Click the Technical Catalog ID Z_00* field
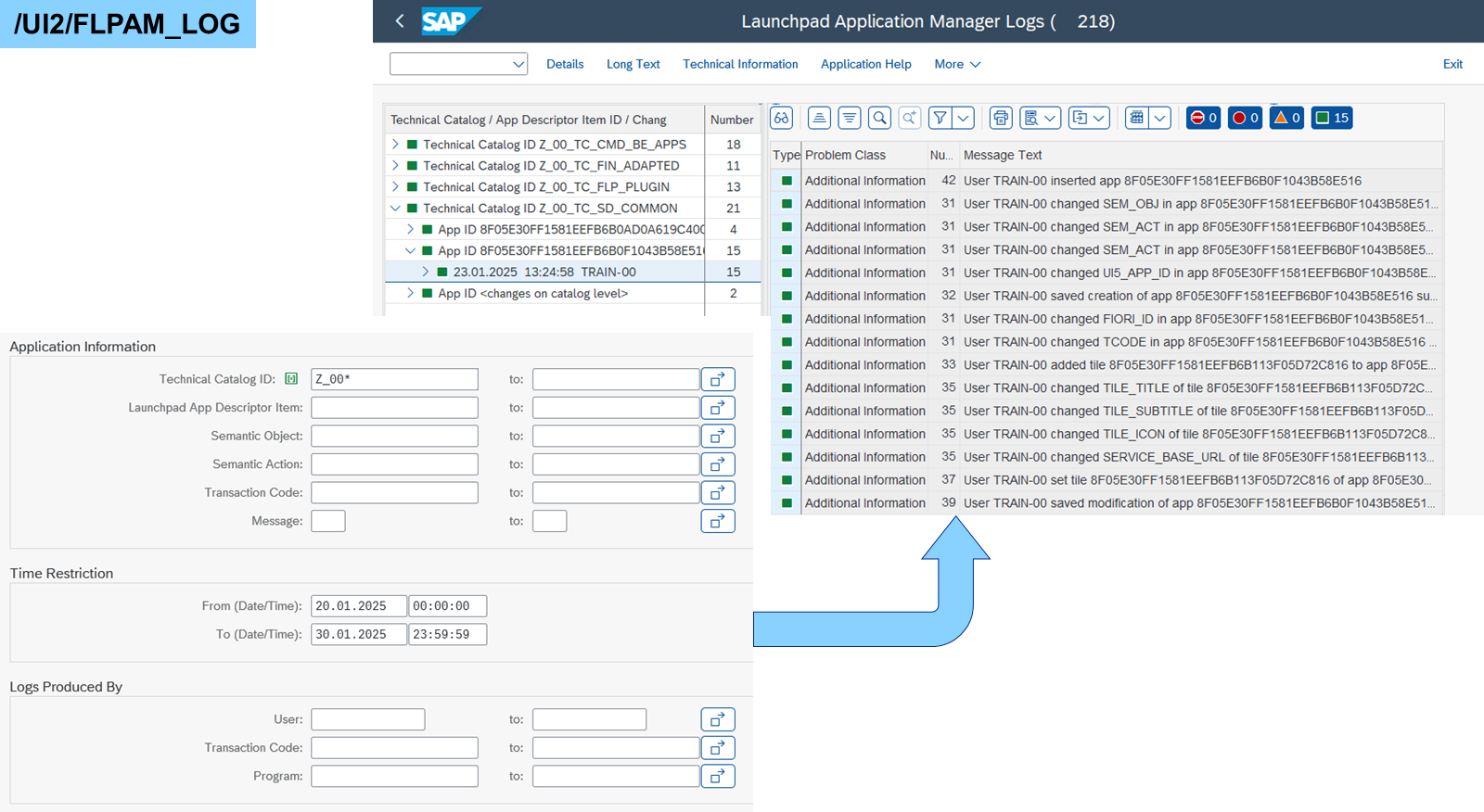This screenshot has width=1484, height=812. pyautogui.click(x=394, y=379)
